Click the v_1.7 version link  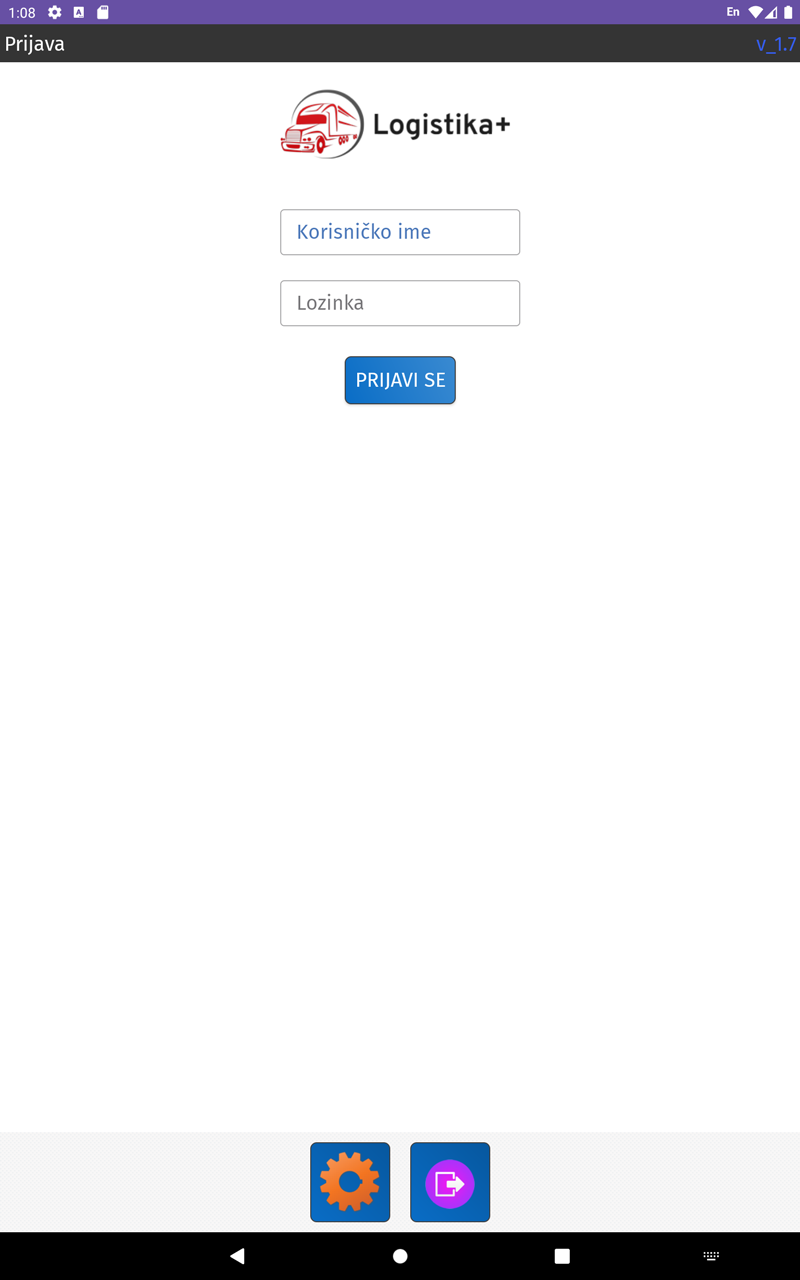point(776,44)
